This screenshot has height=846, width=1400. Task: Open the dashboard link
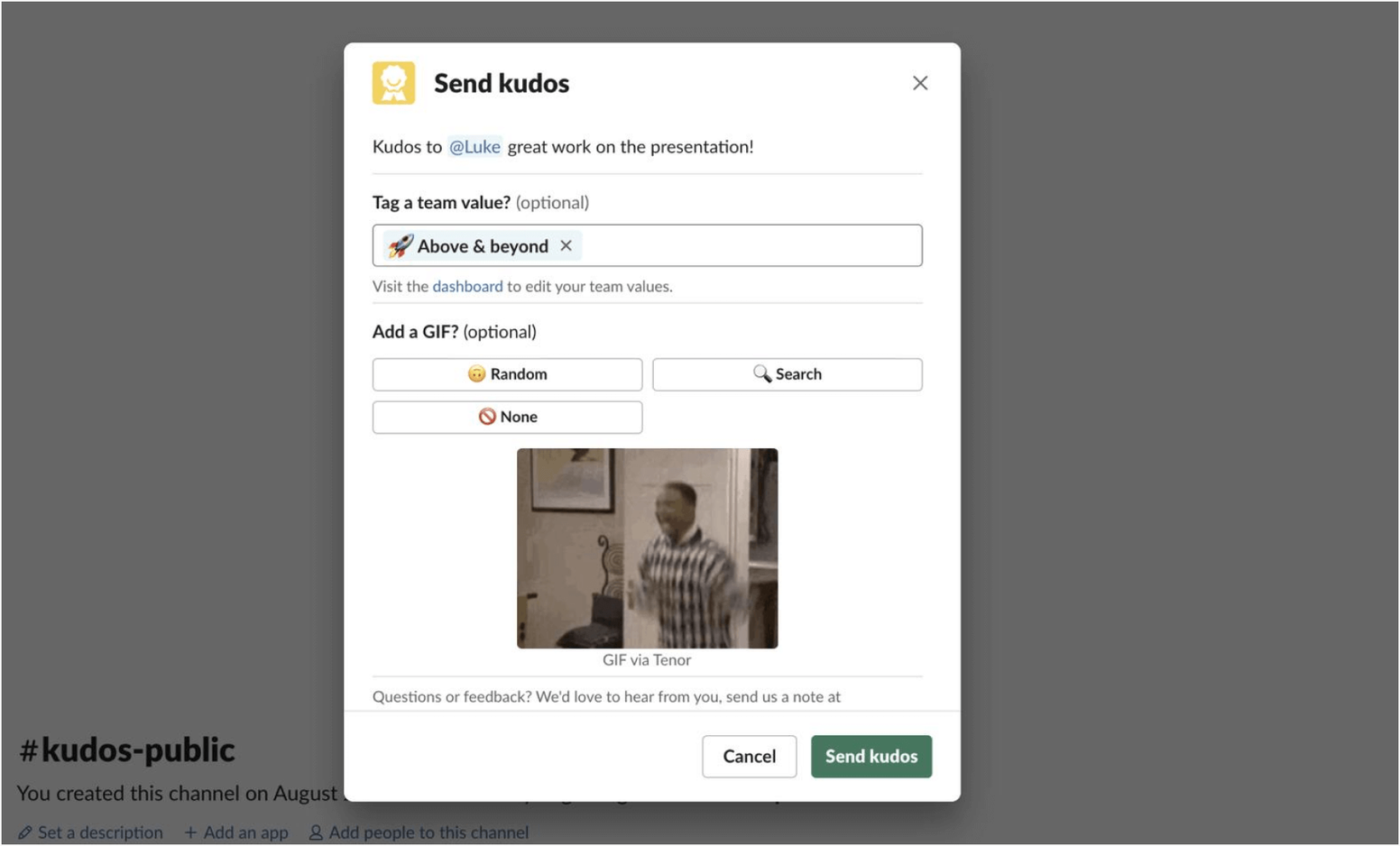[x=467, y=286]
